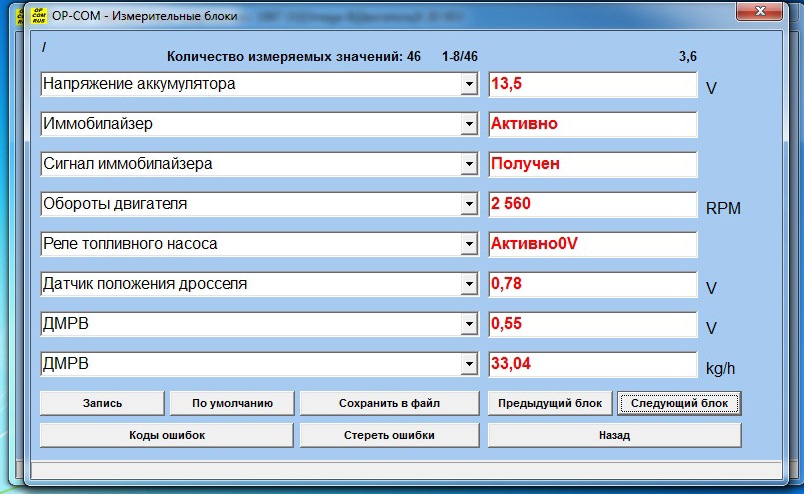Expand the Сигнал иммобилайзера combo box arrow
This screenshot has width=804, height=494.
[x=469, y=164]
